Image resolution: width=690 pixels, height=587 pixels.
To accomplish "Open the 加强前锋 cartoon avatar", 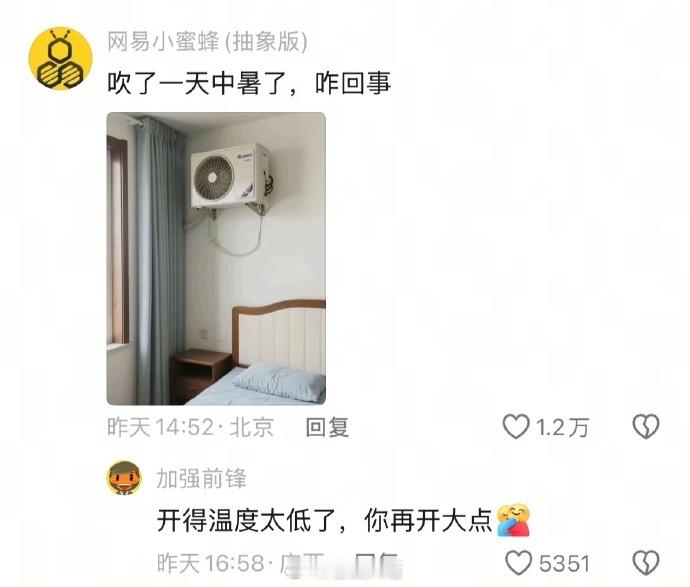I will tap(125, 478).
